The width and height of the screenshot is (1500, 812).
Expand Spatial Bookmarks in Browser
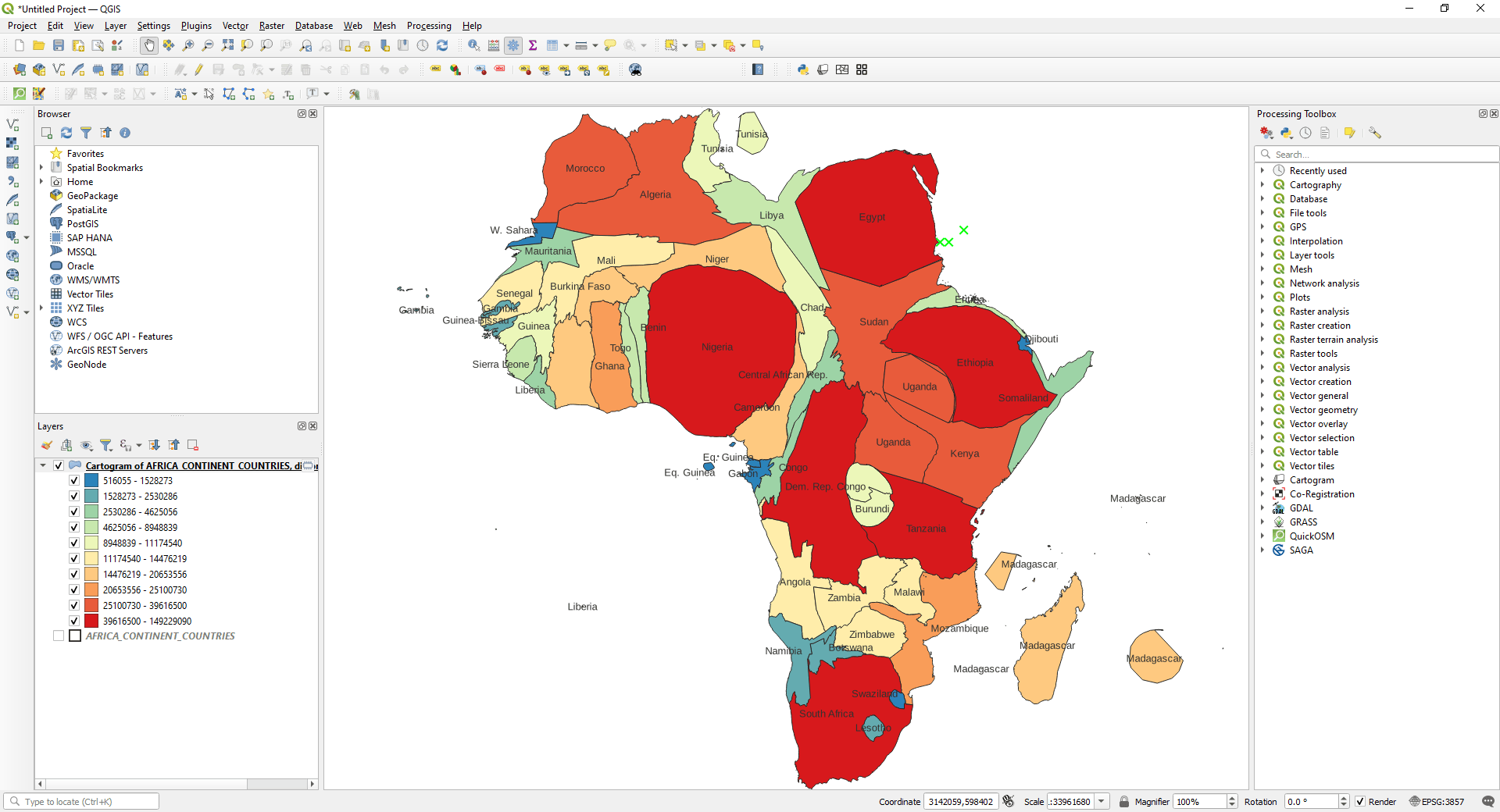(x=41, y=168)
